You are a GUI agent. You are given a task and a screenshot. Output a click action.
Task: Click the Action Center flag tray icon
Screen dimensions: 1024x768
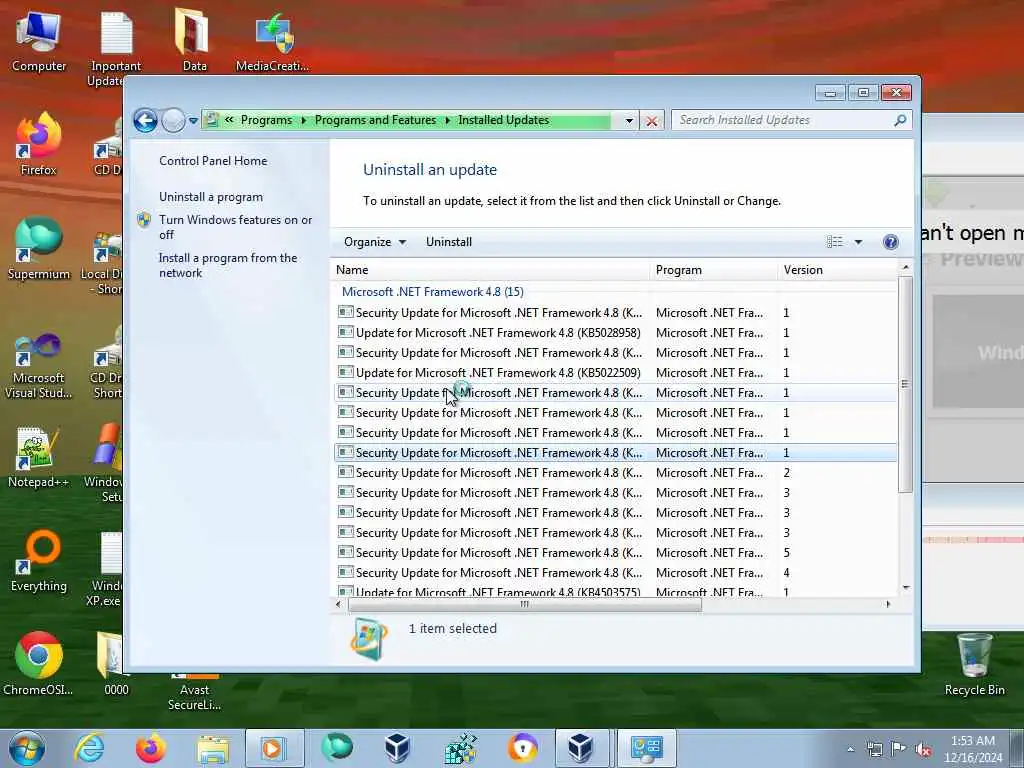(899, 749)
